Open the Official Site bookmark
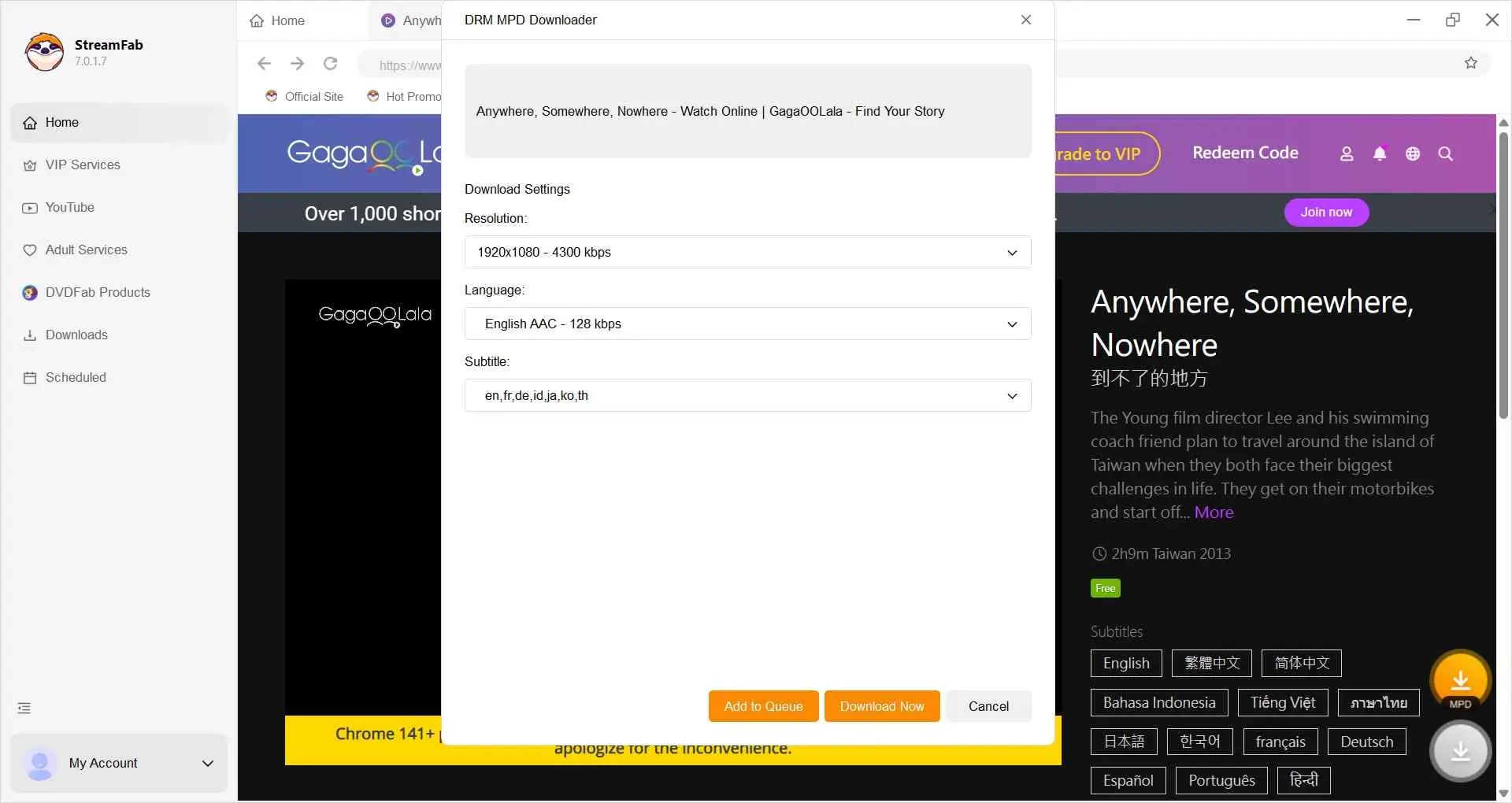 tap(305, 97)
